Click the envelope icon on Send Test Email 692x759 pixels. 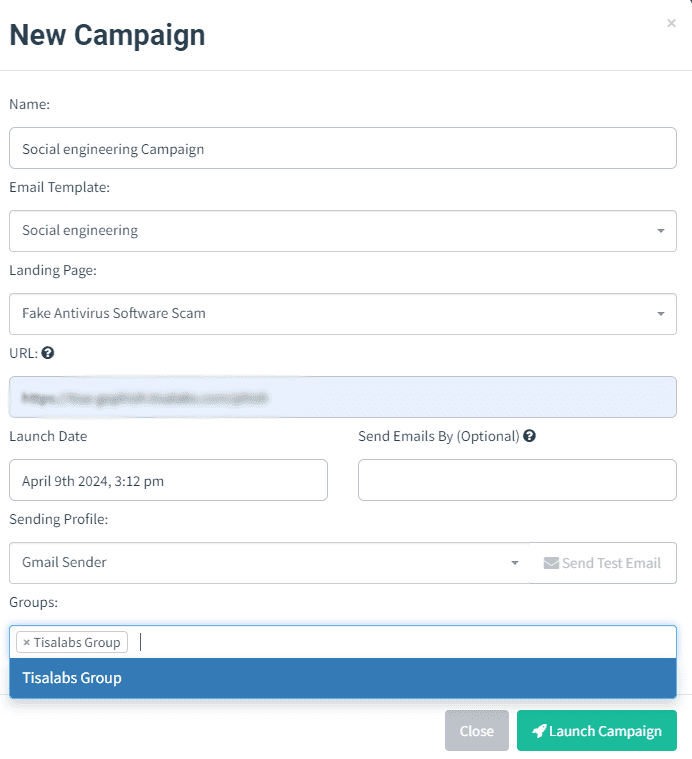551,563
